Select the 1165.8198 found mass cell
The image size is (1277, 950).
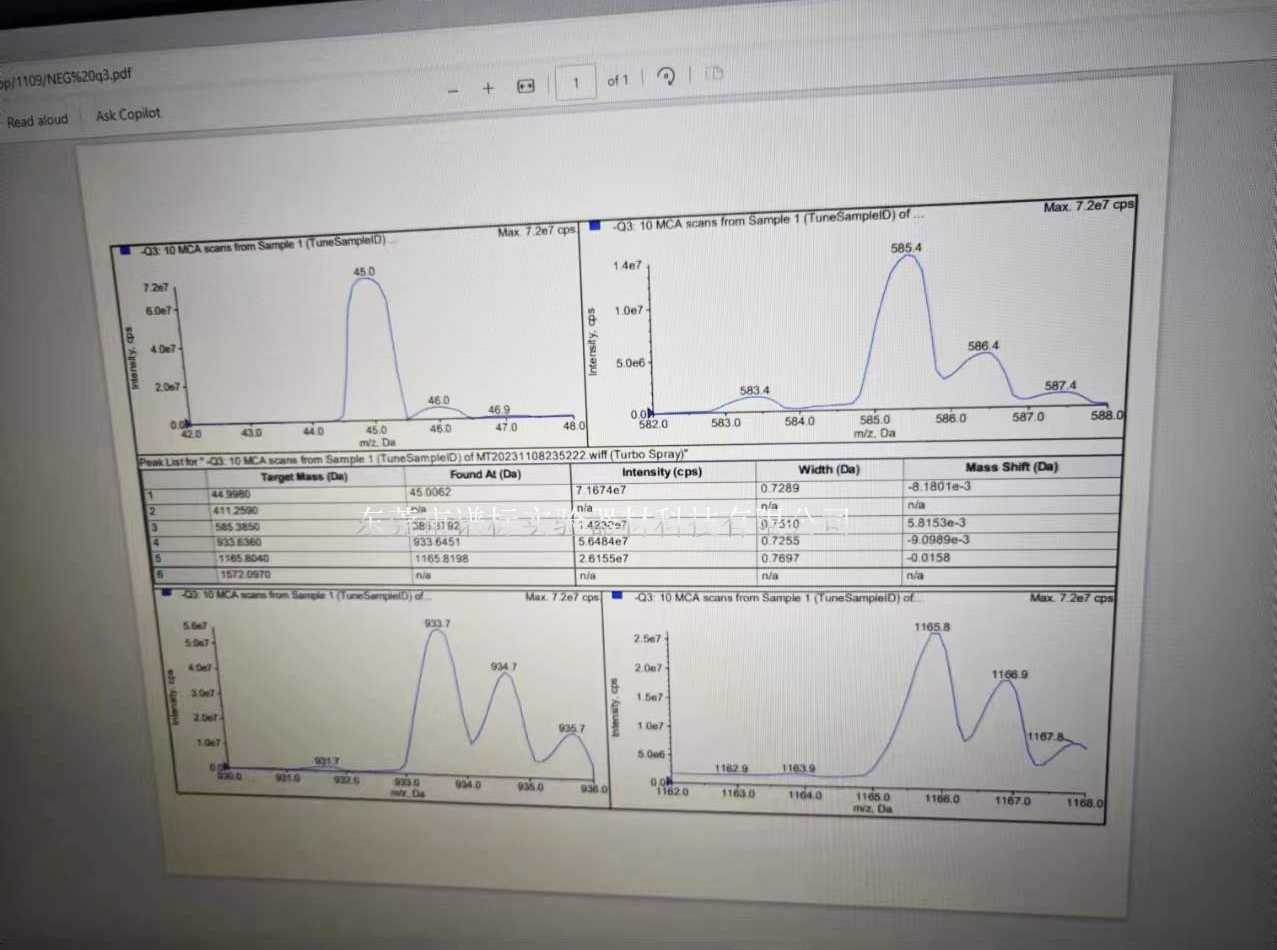(x=440, y=559)
